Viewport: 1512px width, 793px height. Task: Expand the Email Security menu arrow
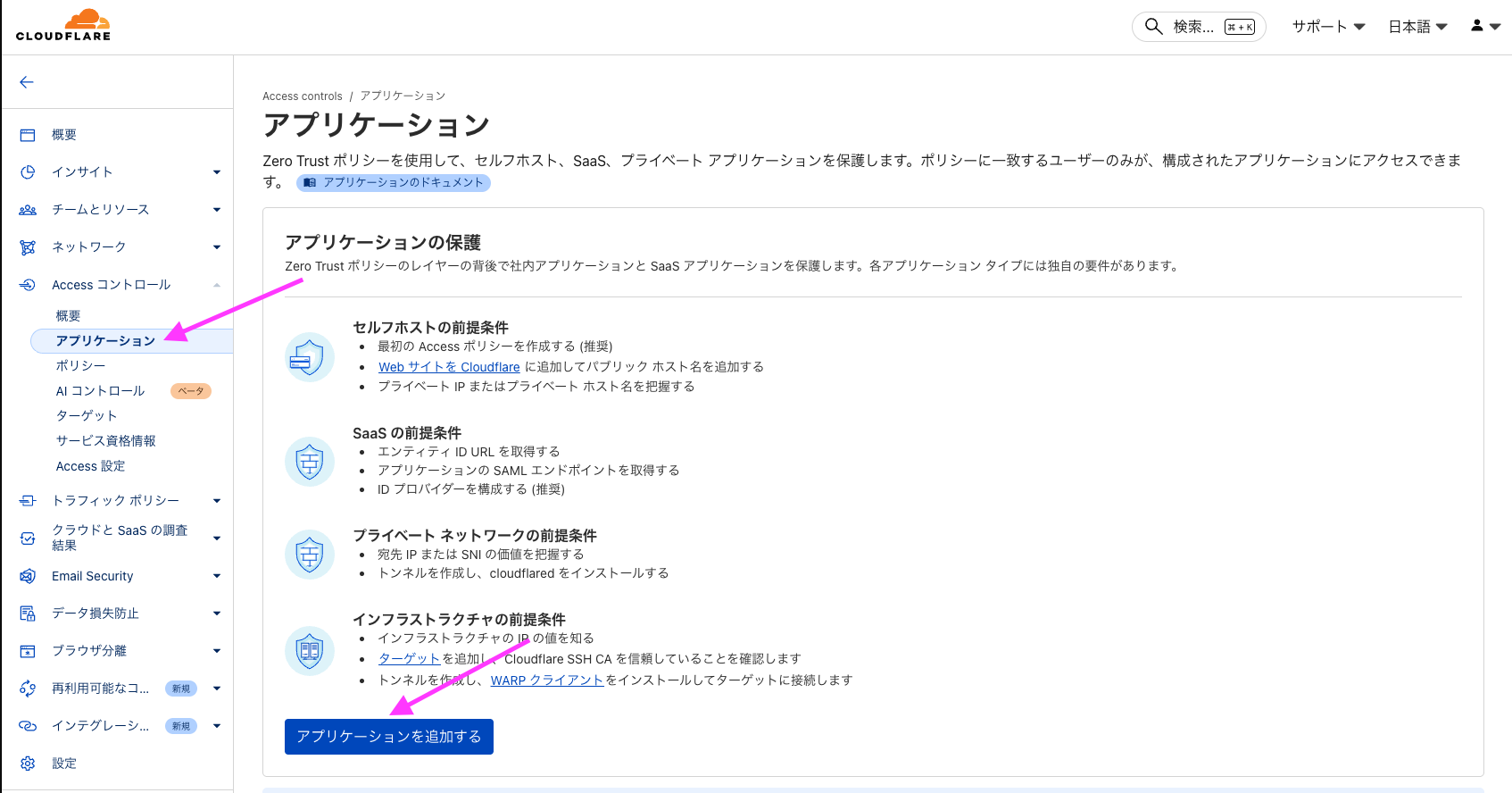217,576
